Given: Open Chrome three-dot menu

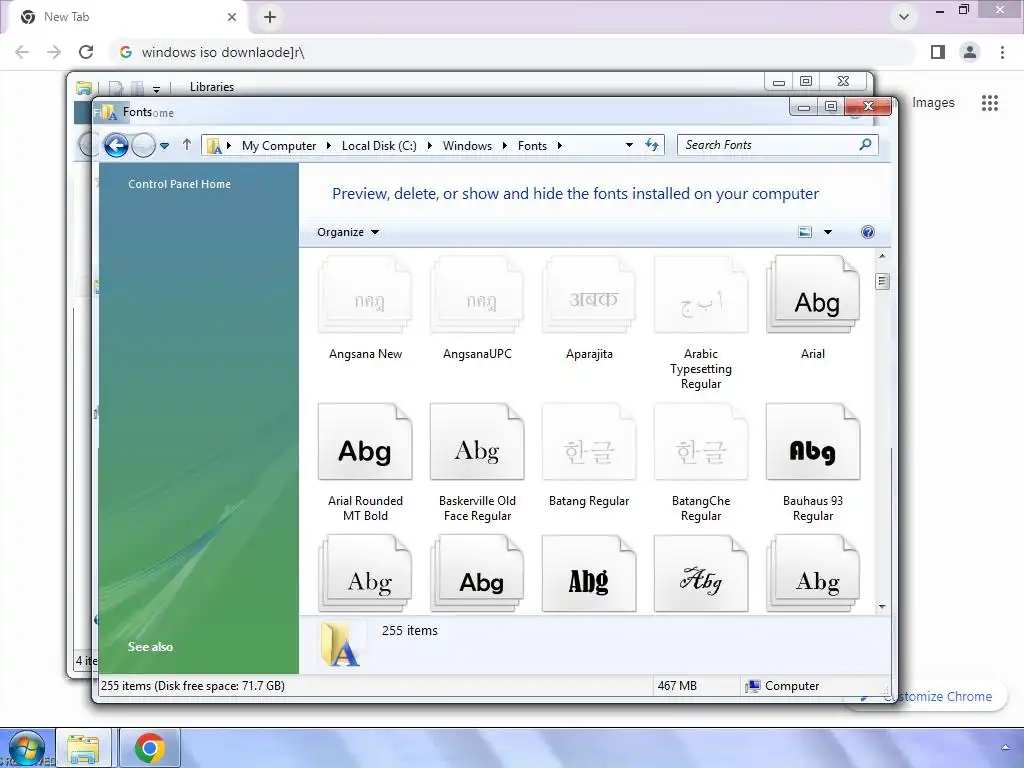Looking at the screenshot, I should tap(1002, 52).
